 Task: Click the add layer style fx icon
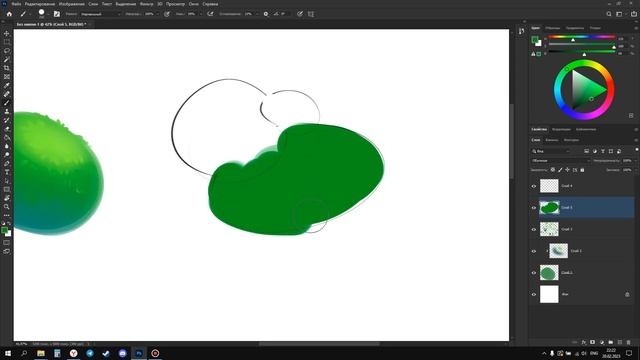click(584, 342)
